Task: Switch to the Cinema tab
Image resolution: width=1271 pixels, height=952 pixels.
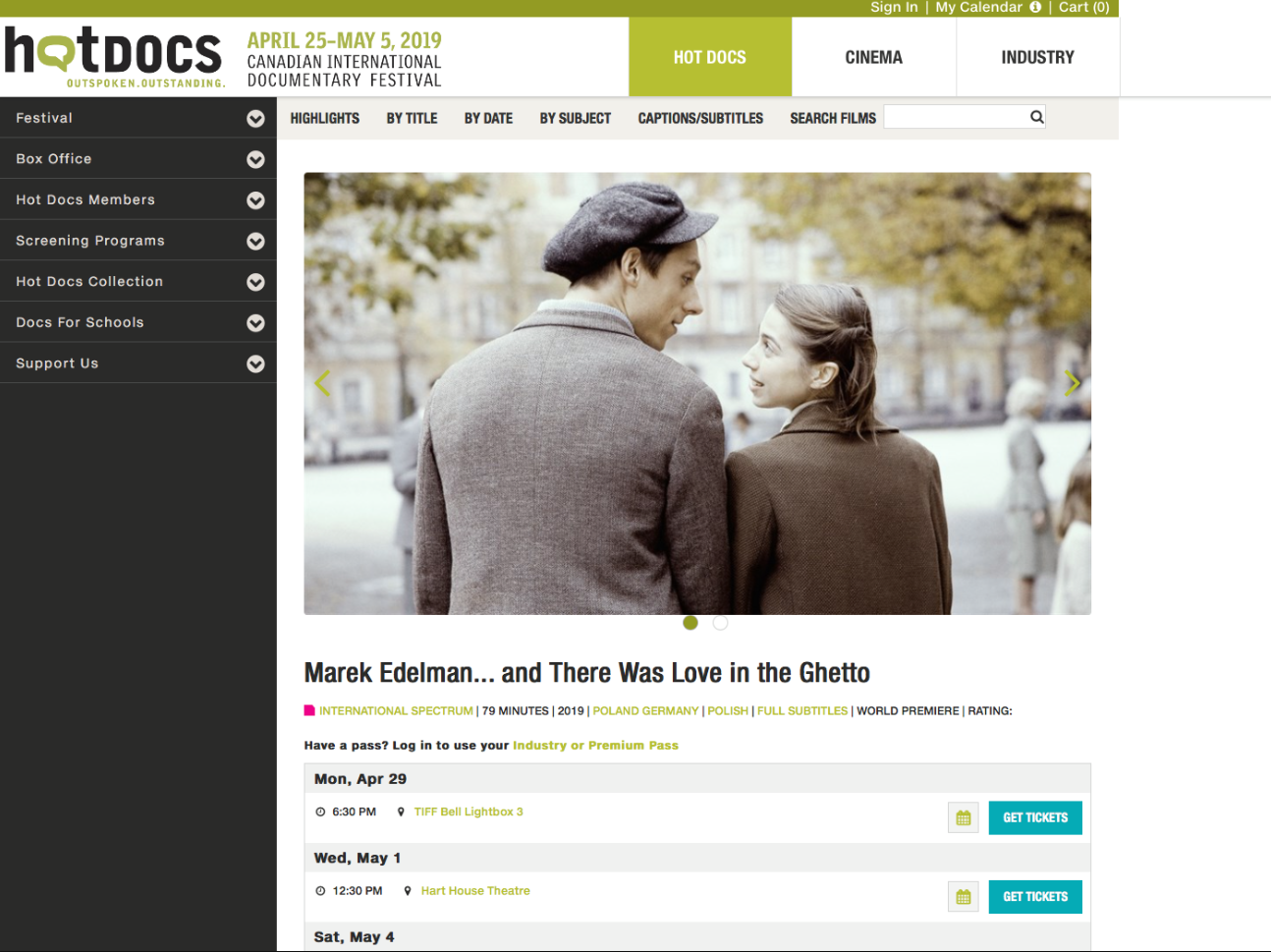Action: (x=873, y=57)
